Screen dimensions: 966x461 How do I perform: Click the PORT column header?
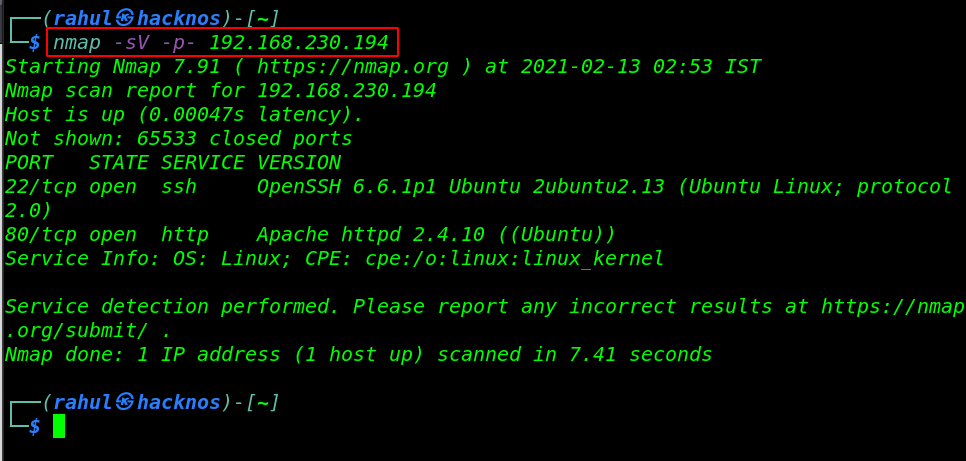(x=29, y=163)
